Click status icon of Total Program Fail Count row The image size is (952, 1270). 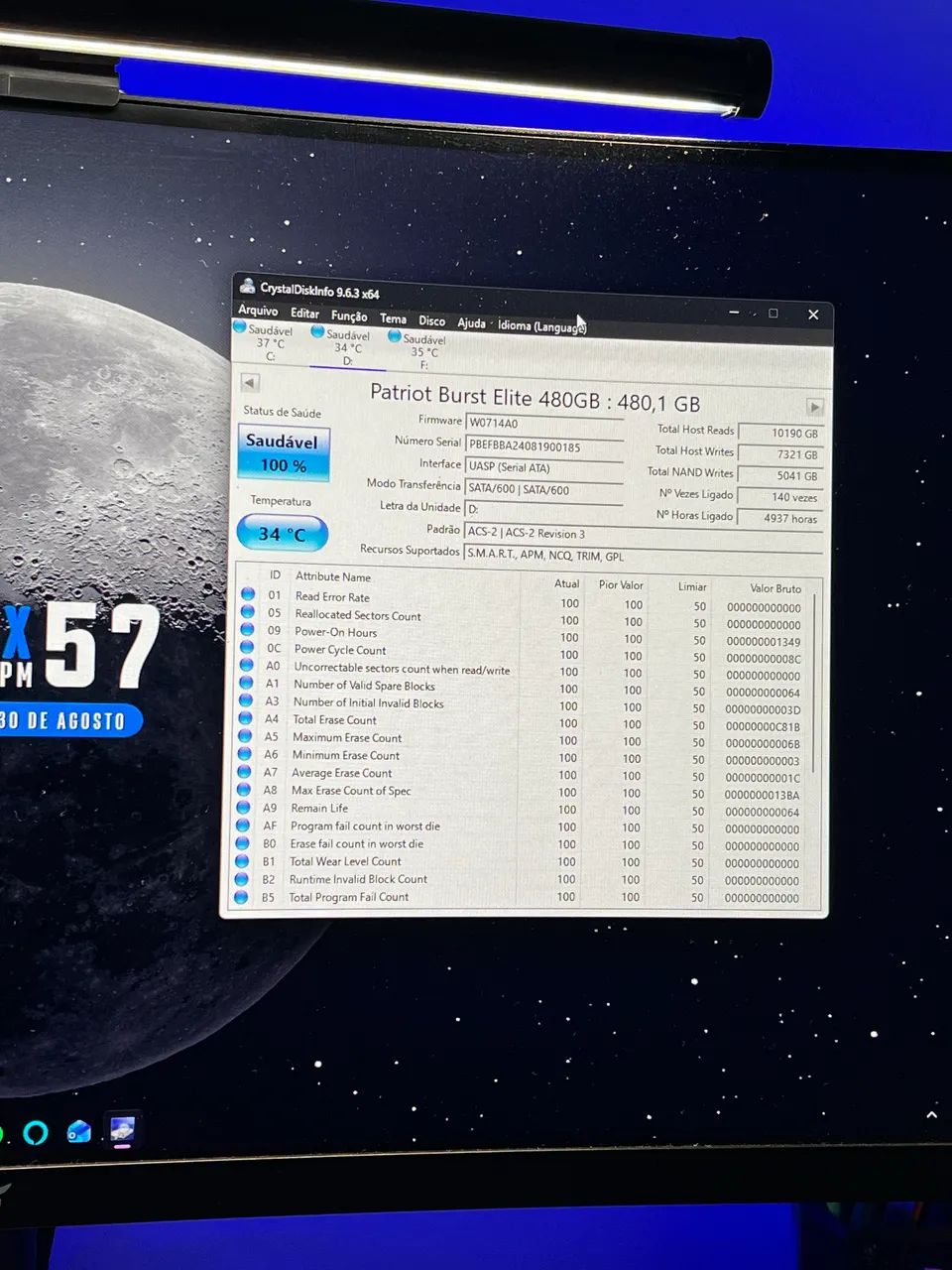tap(240, 897)
